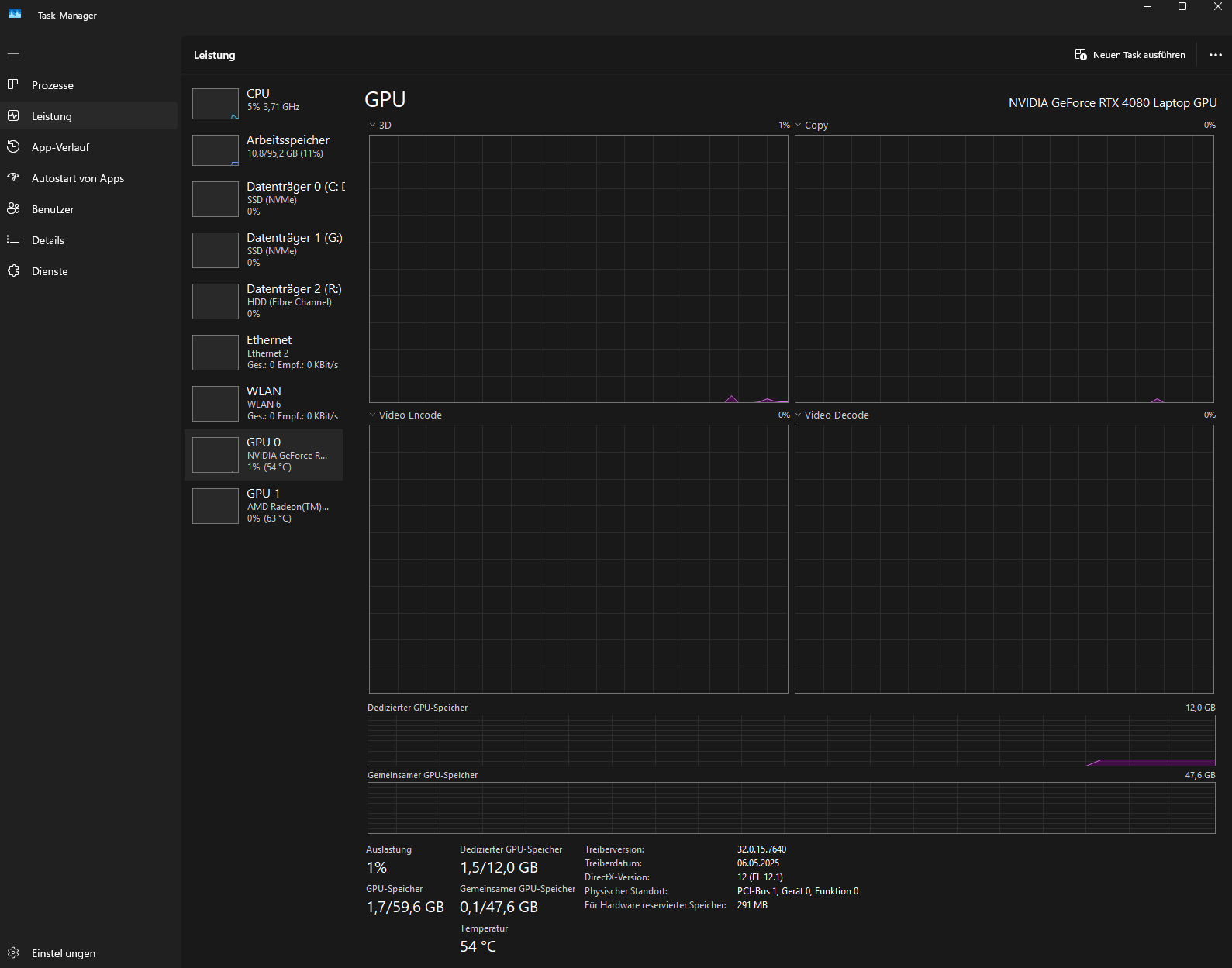Viewport: 1232px width, 968px height.
Task: Click the Dedizierter GPU-Speicher graph
Action: [792, 740]
